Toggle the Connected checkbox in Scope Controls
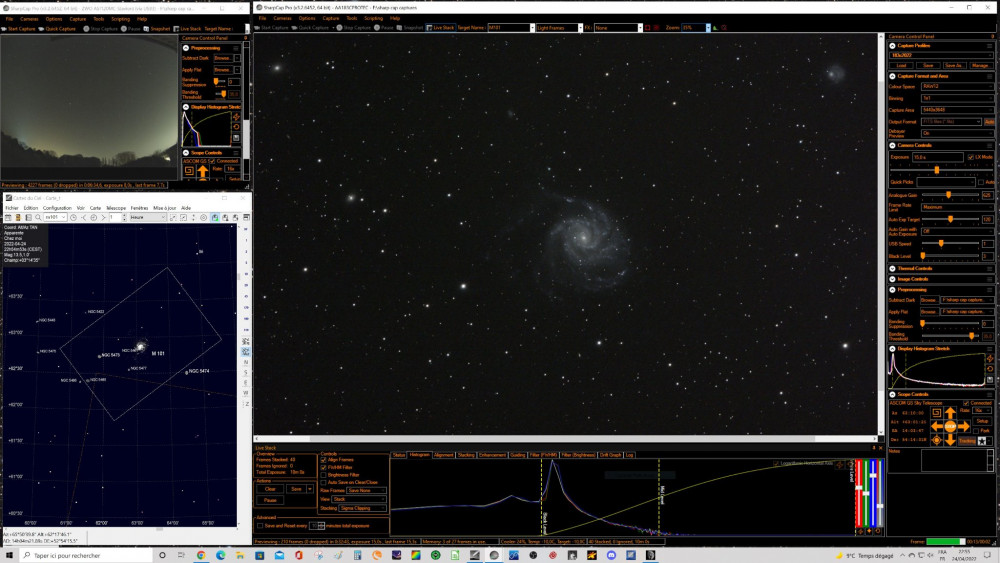The image size is (1000, 563). 966,403
